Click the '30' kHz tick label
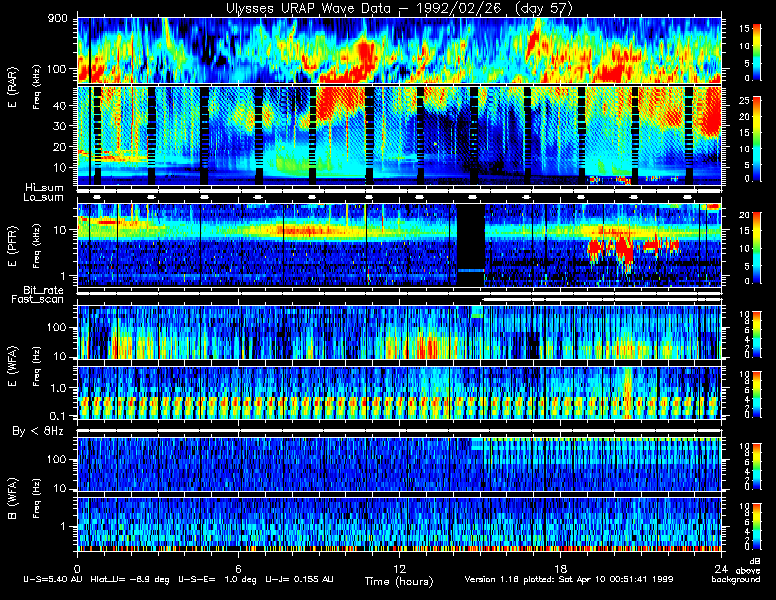The image size is (776, 600). (60, 126)
